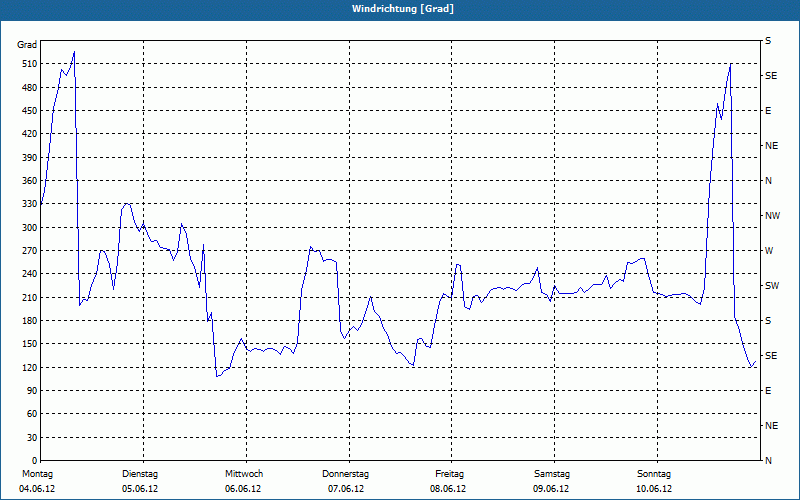Select the date "09.06.12"
Viewport: 800px width, 500px height.
point(551,489)
